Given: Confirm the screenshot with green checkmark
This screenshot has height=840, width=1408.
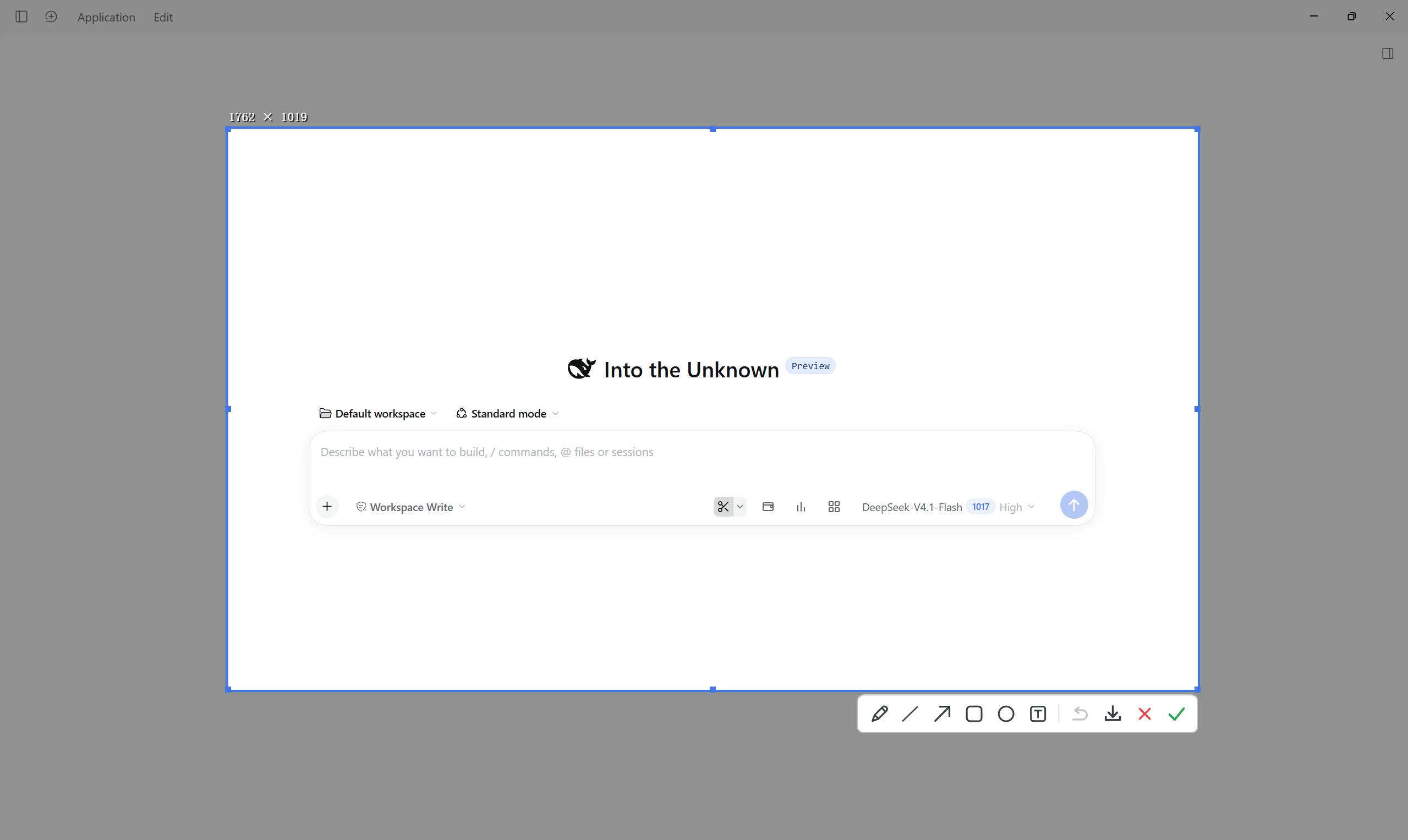Looking at the screenshot, I should coord(1177,714).
